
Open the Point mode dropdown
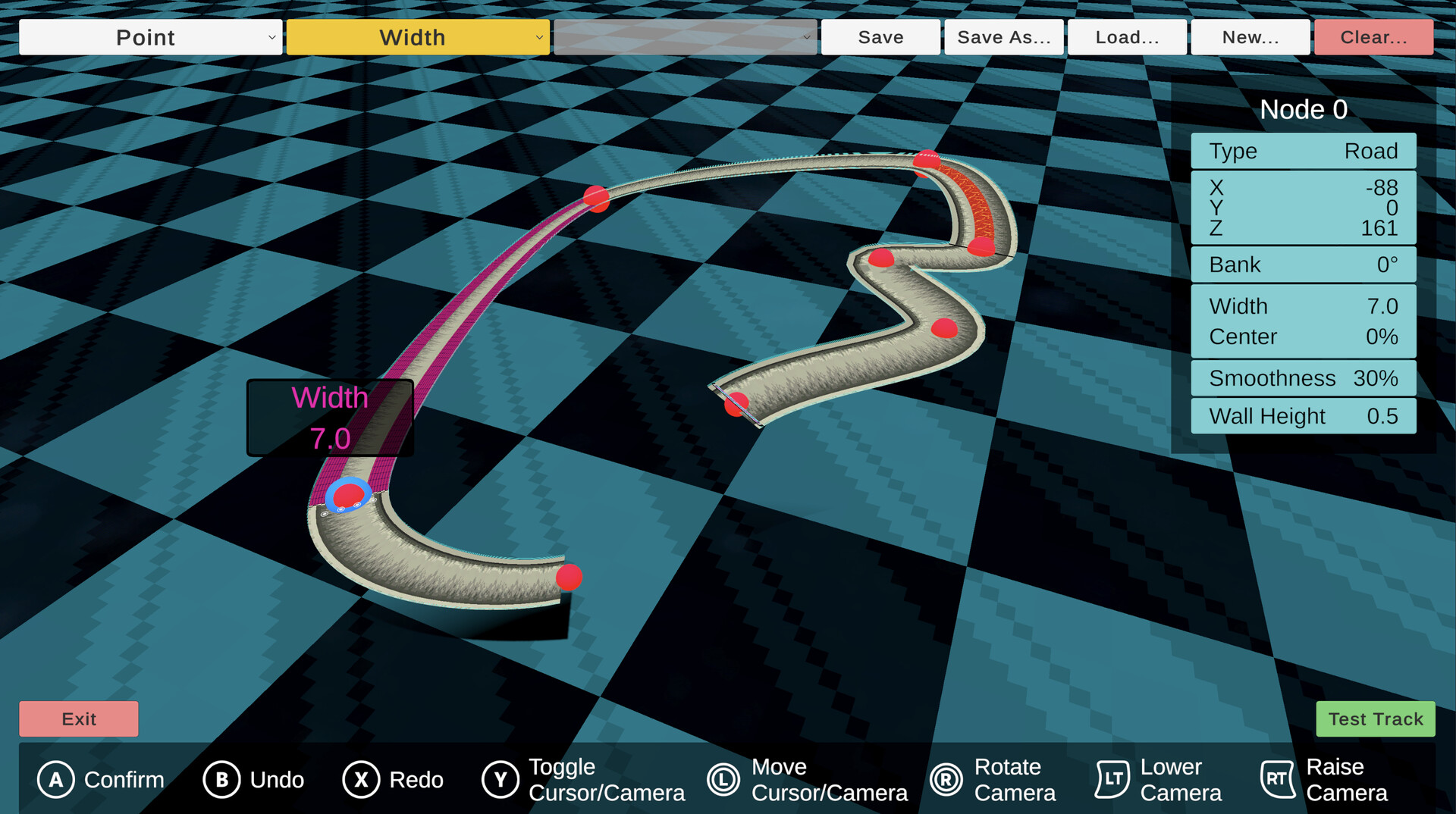(x=149, y=36)
